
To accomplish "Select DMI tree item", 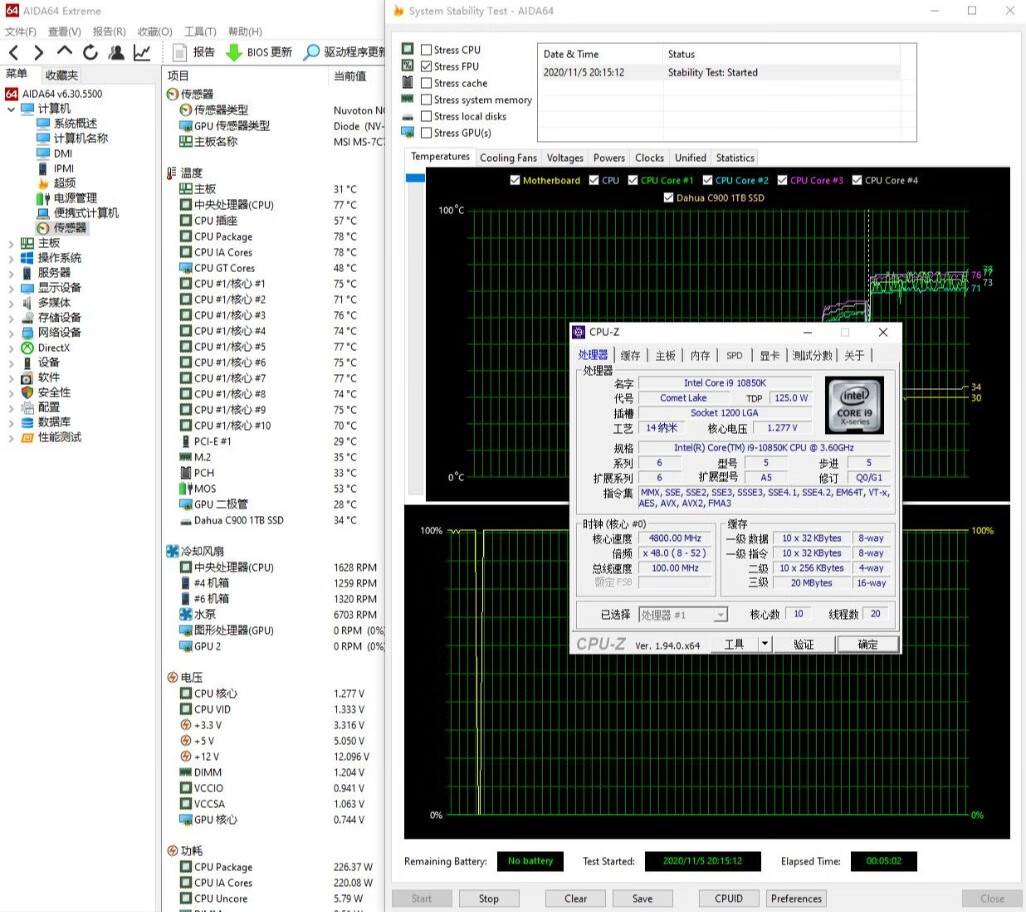I will click(63, 153).
